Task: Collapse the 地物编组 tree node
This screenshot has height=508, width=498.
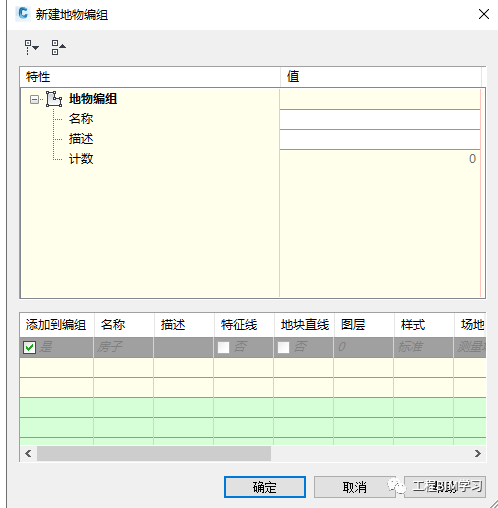Action: 34,99
